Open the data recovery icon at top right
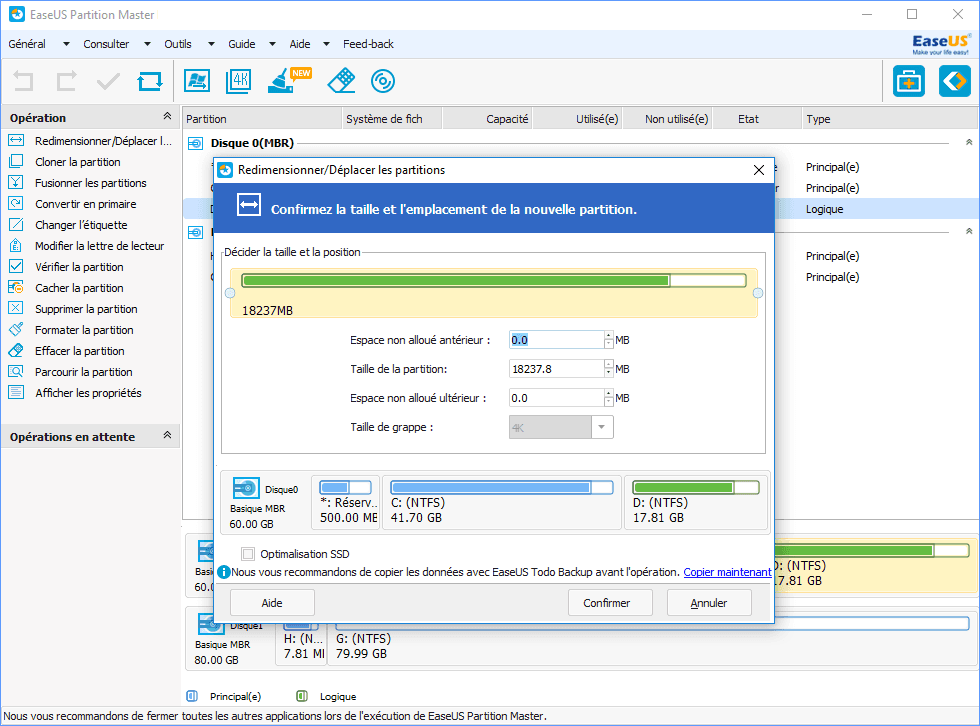The image size is (980, 726). coord(955,81)
